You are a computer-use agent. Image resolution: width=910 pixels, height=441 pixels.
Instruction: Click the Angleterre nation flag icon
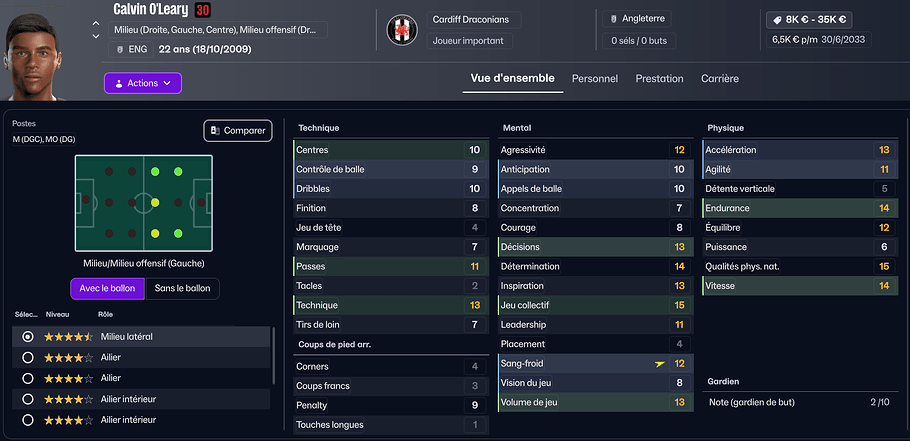coord(612,19)
